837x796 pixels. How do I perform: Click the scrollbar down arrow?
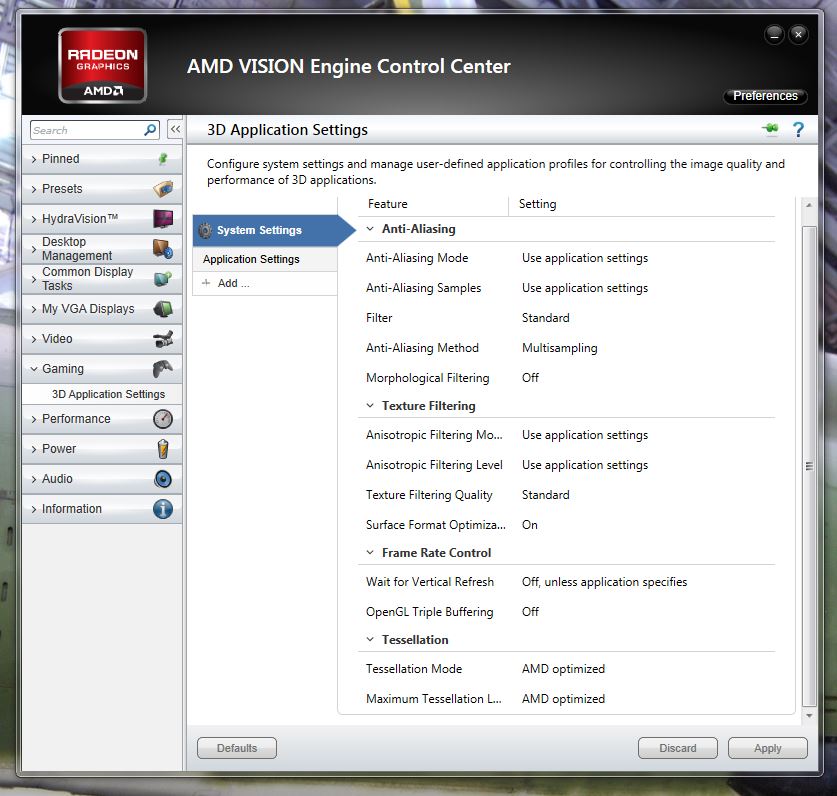(809, 715)
